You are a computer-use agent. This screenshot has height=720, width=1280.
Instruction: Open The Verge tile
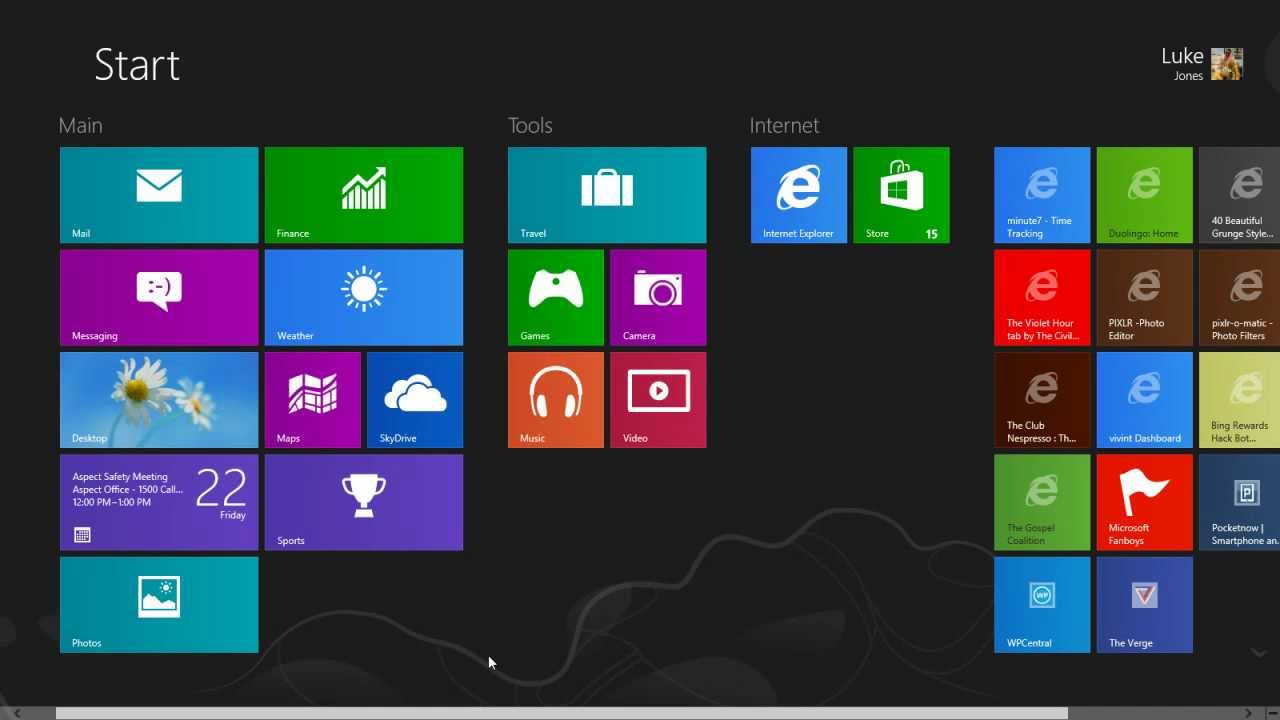pyautogui.click(x=1144, y=605)
